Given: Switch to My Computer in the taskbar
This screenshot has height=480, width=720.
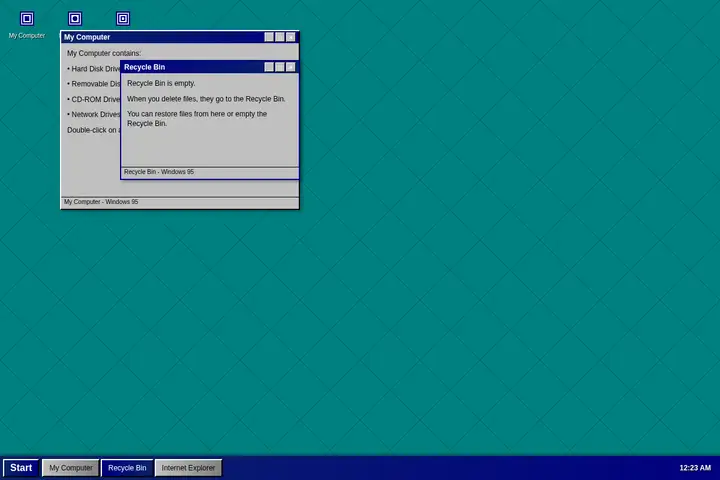Looking at the screenshot, I should pyautogui.click(x=71, y=468).
